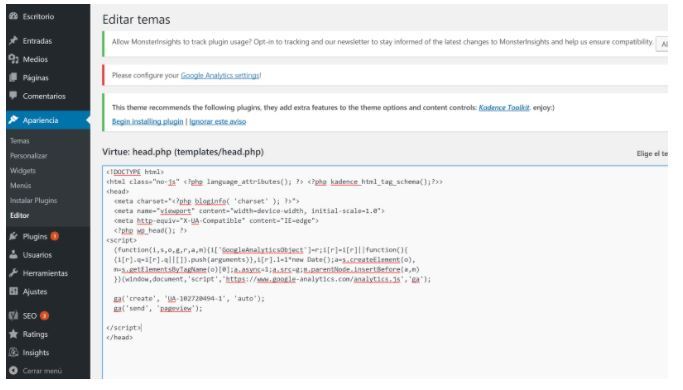This screenshot has width=683, height=390.
Task: Open the Google Analytics settings link
Action: (x=220, y=75)
